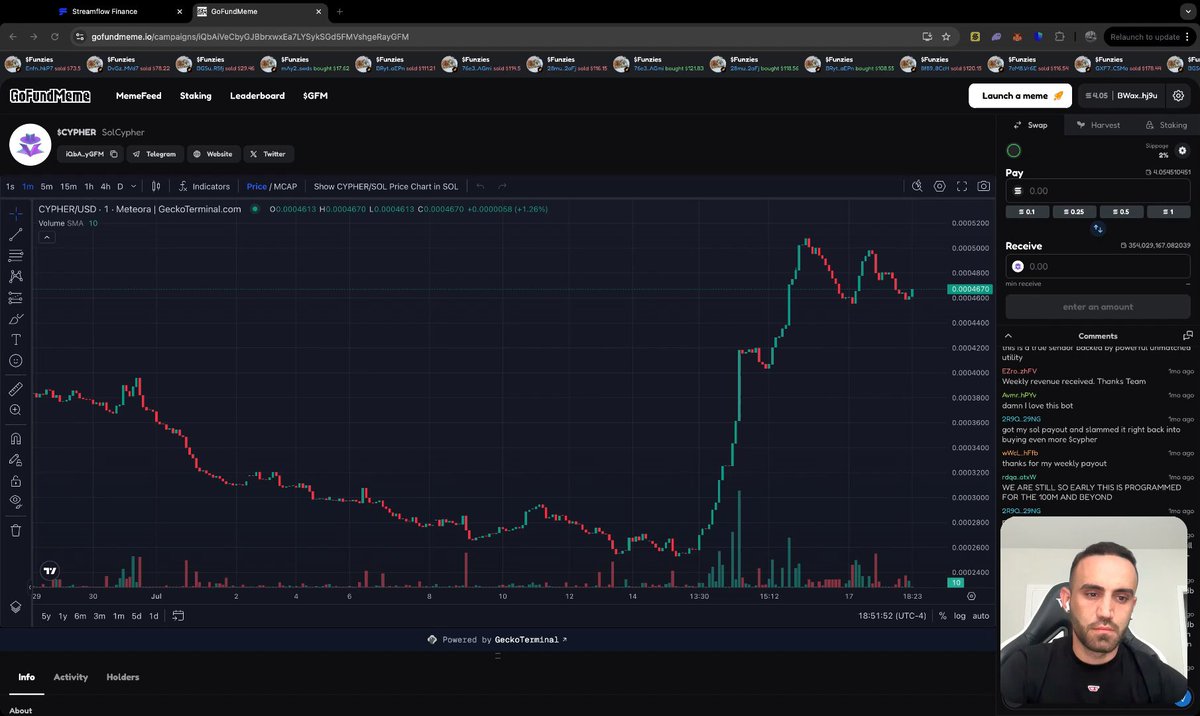
Task: Open the Activity tab
Action: (x=71, y=677)
